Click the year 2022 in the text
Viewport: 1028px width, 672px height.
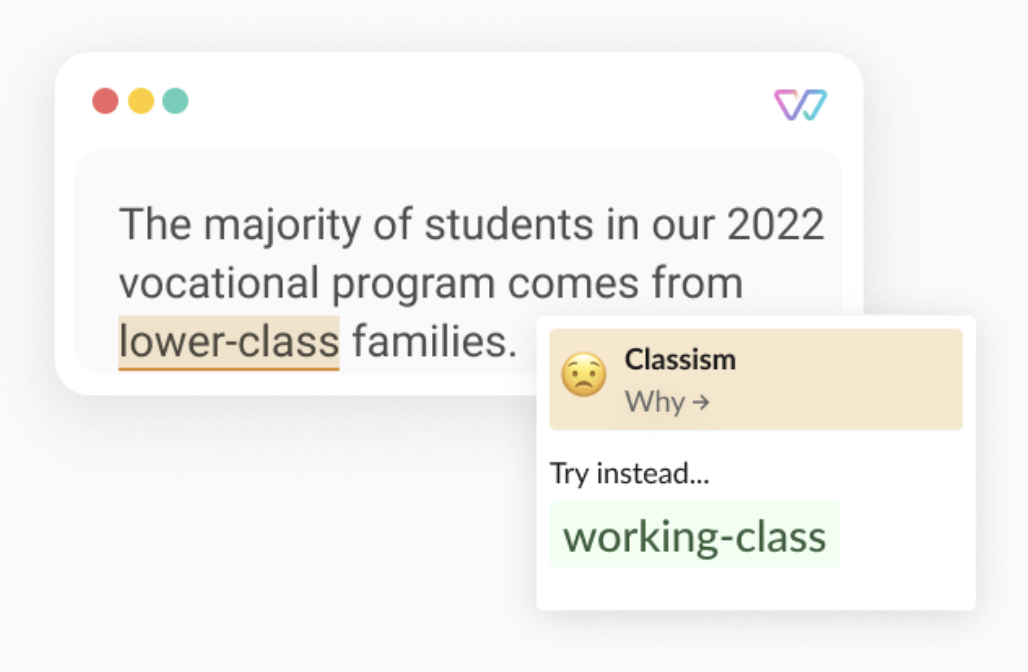pyautogui.click(x=775, y=226)
